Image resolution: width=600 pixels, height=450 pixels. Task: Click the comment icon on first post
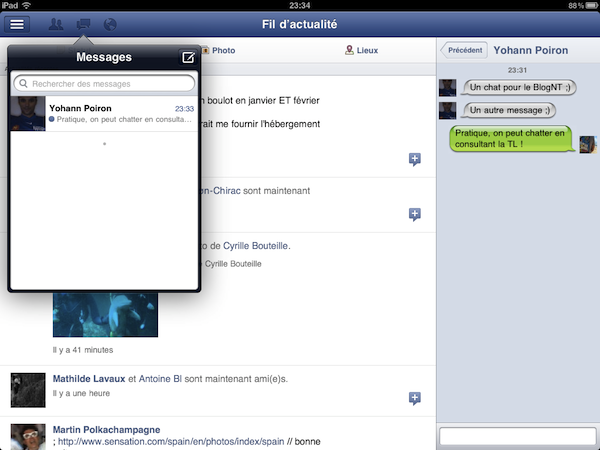pos(415,159)
